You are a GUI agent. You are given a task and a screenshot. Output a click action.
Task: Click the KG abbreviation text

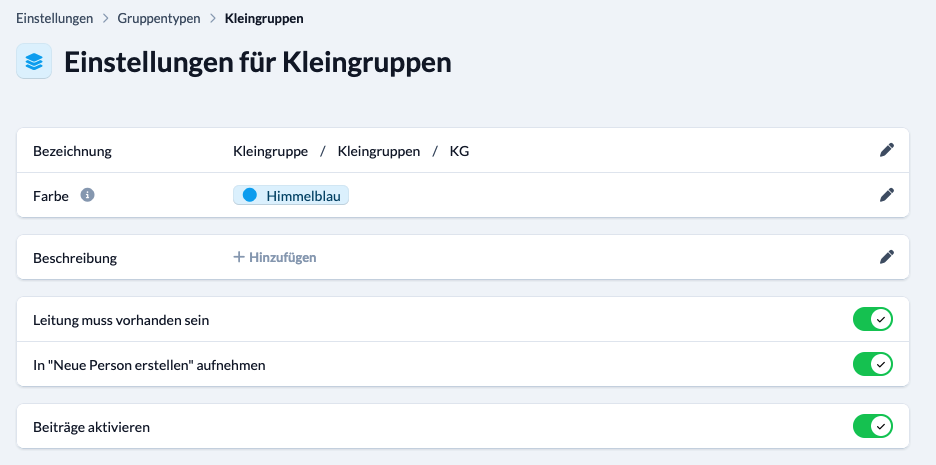pos(459,151)
